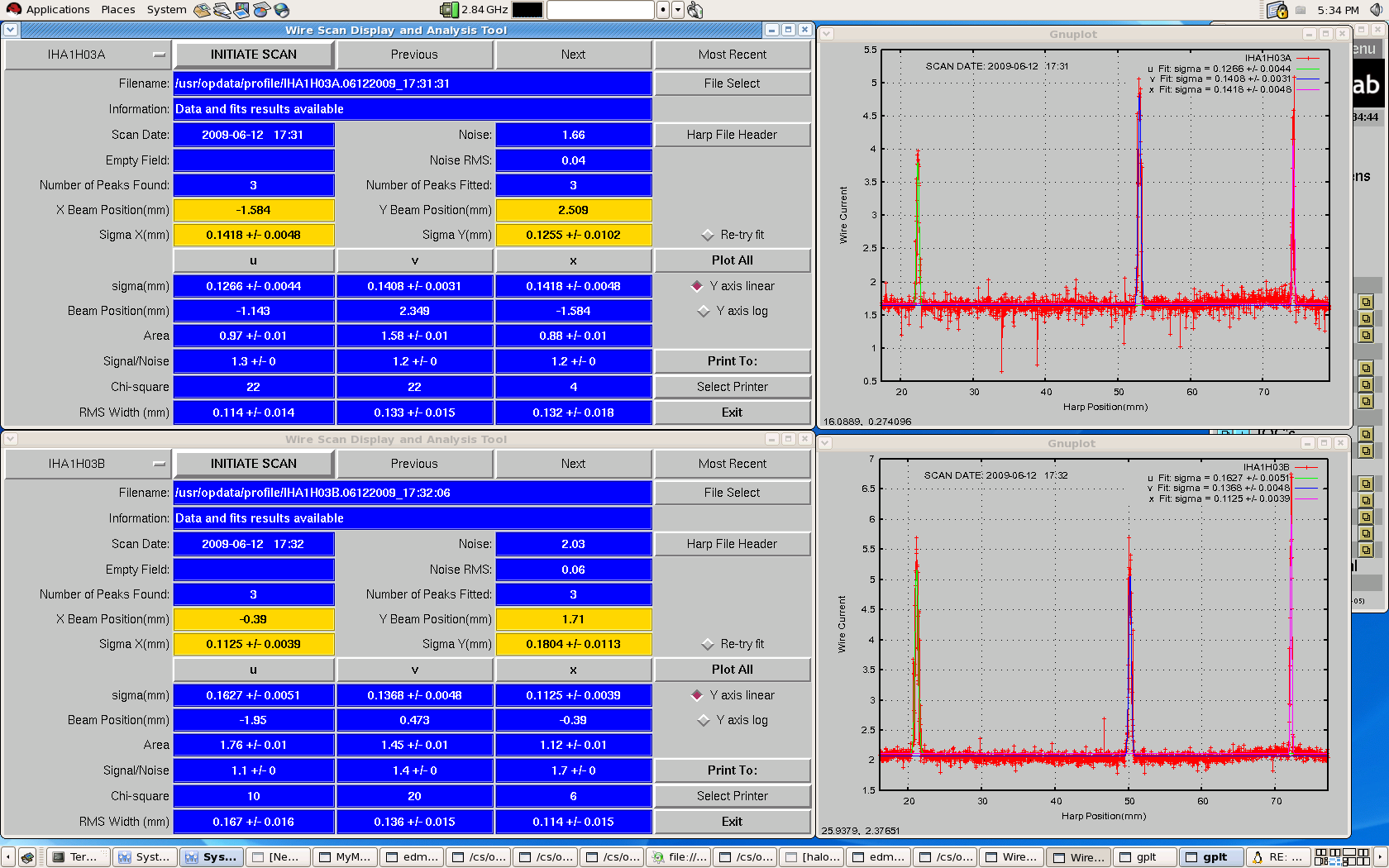
Task: Open the Places menu
Action: (x=118, y=10)
